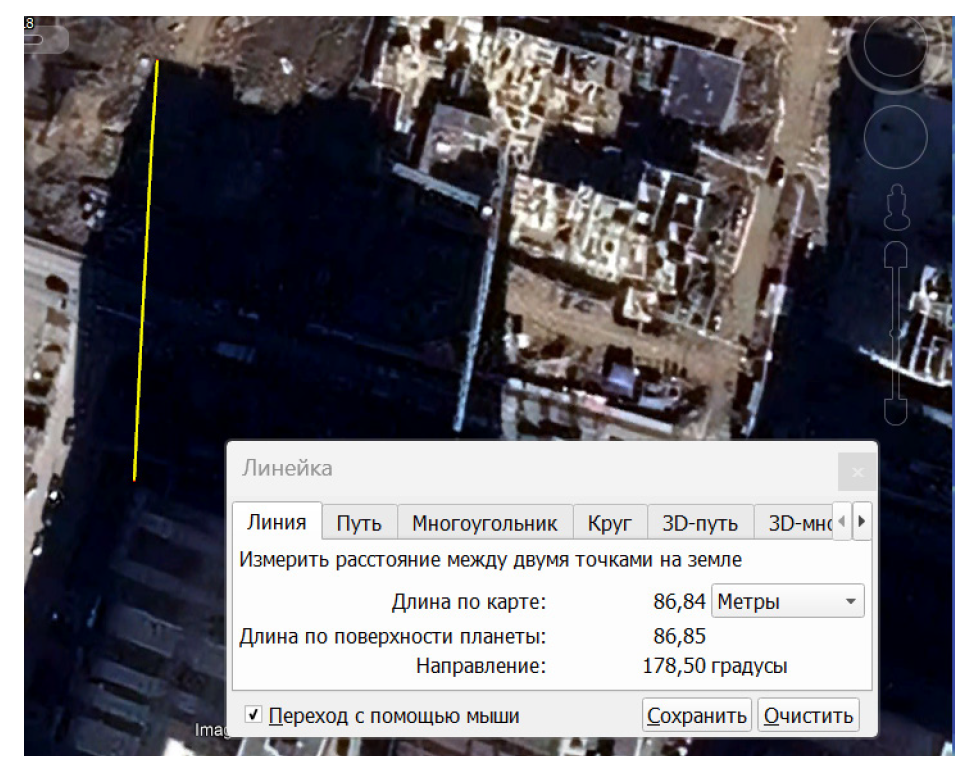Switch to the Путь tab

359,523
